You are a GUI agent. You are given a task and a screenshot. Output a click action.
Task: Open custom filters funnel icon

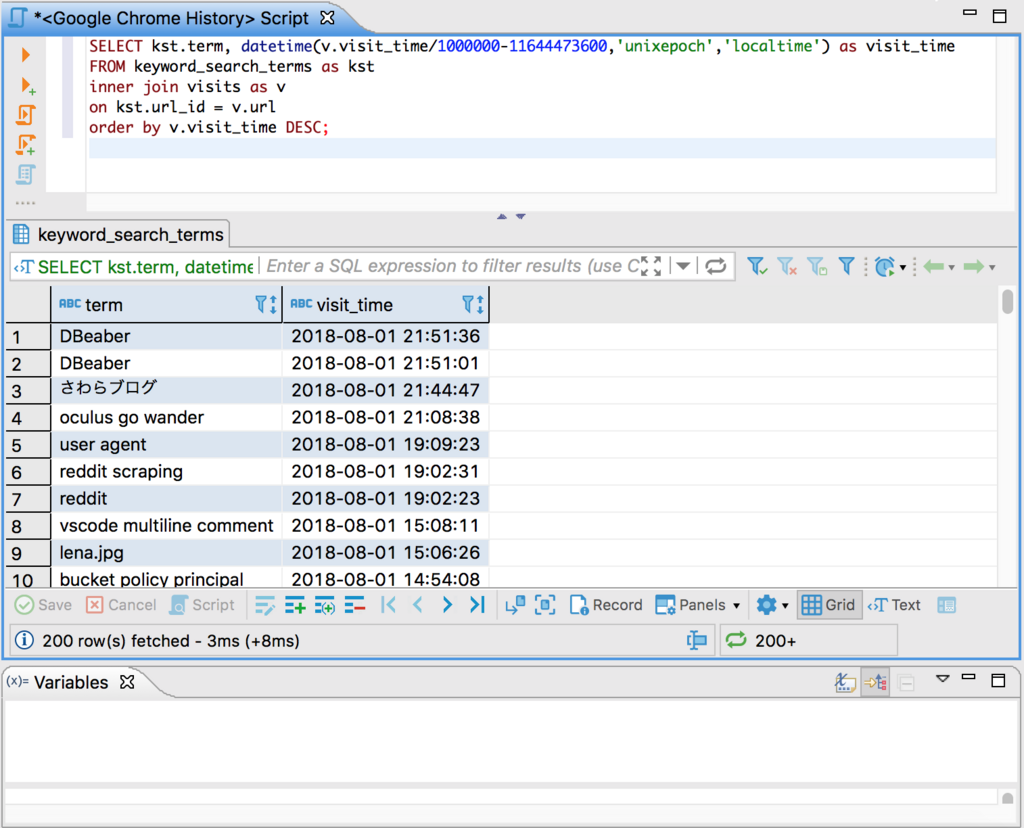click(846, 266)
